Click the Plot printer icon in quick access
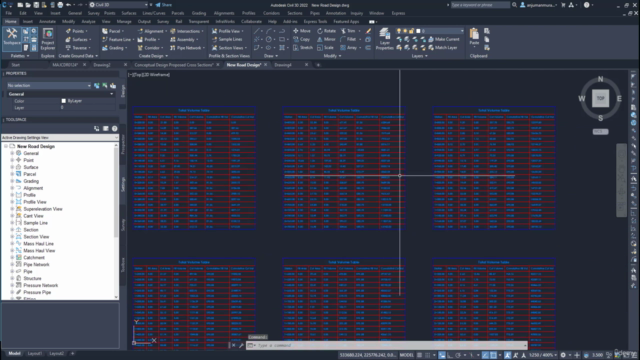Image resolution: width=640 pixels, height=360 pixels. [60, 5]
